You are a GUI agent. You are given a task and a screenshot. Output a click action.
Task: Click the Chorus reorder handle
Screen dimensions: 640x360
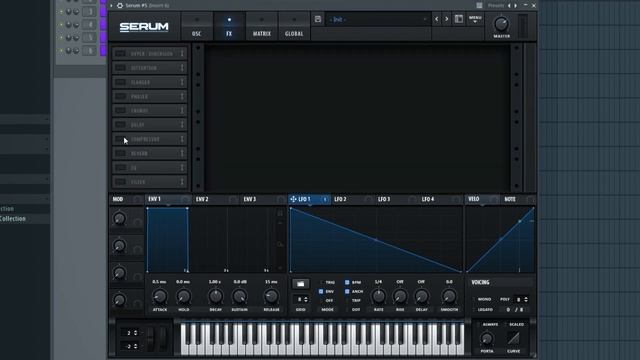[x=182, y=110]
